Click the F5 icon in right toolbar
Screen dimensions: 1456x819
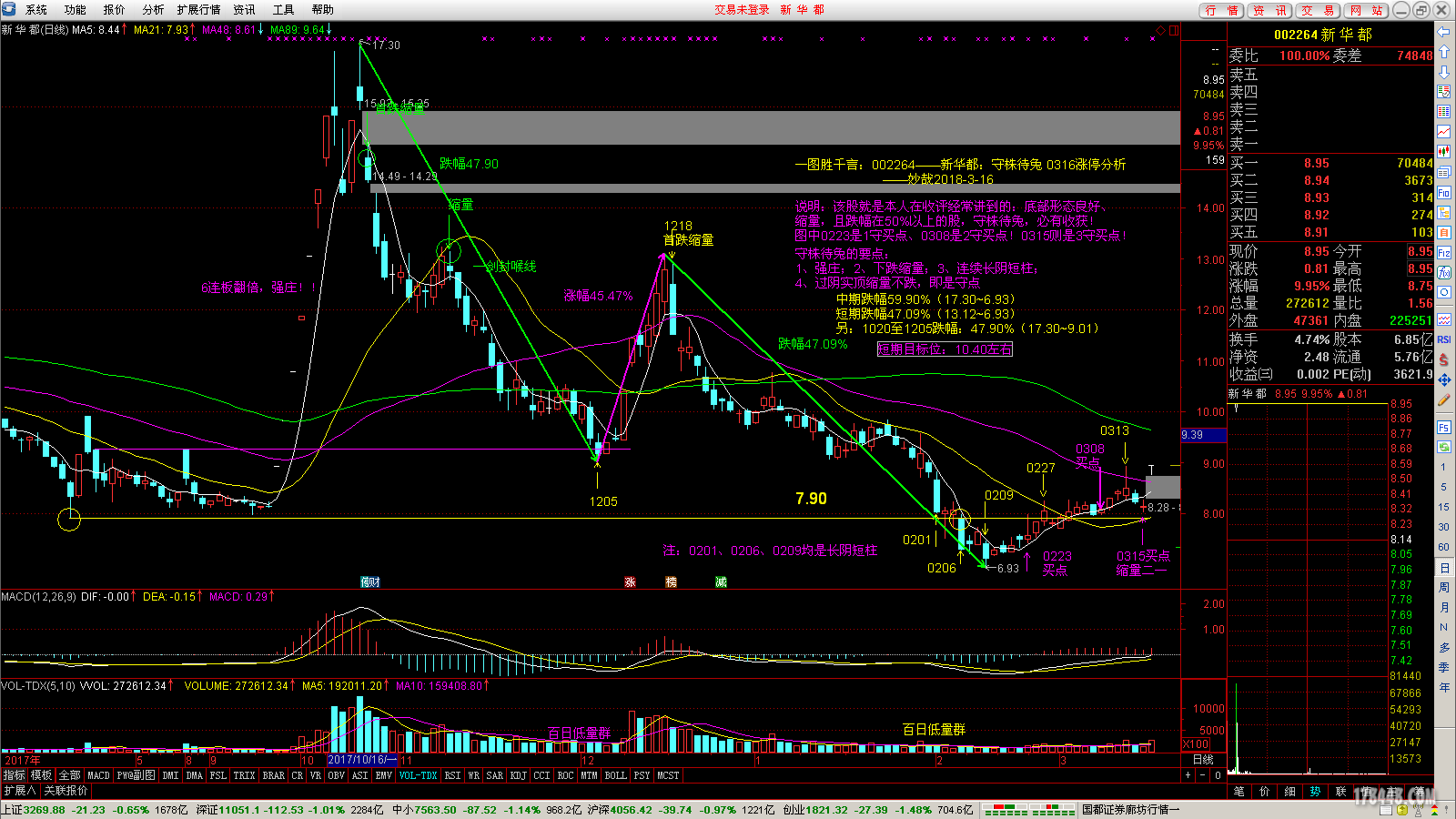pos(1444,427)
